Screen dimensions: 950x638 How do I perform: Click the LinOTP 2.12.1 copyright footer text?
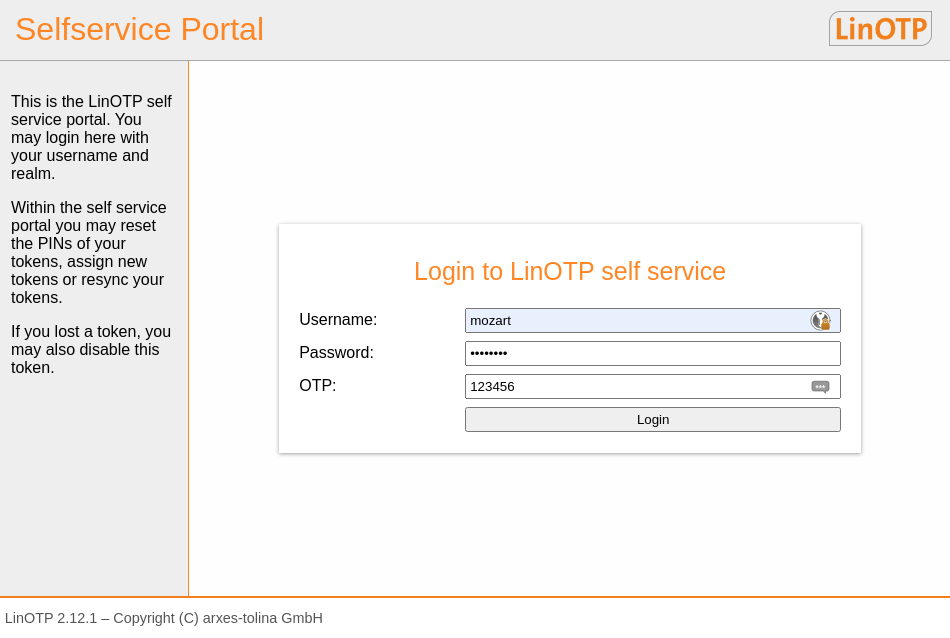164,618
